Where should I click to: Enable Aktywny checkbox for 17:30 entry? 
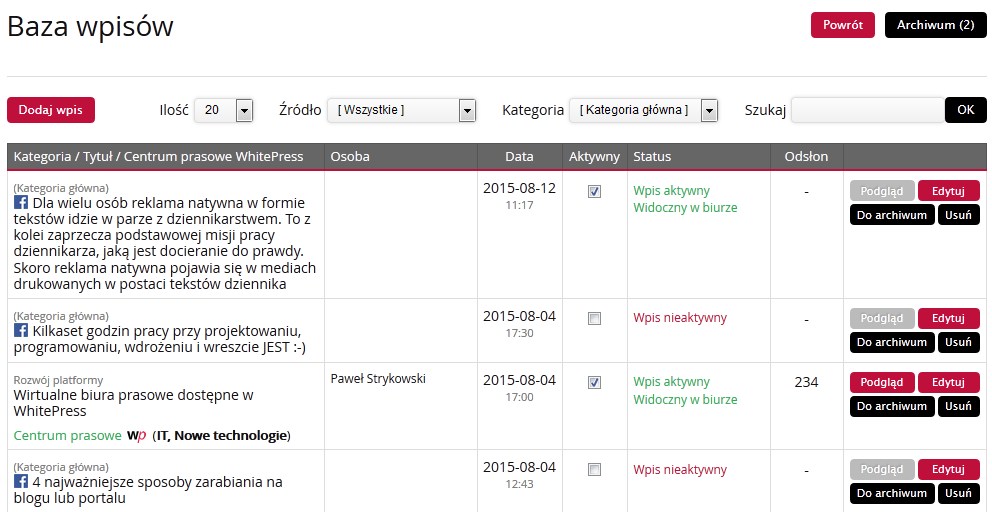tap(595, 319)
